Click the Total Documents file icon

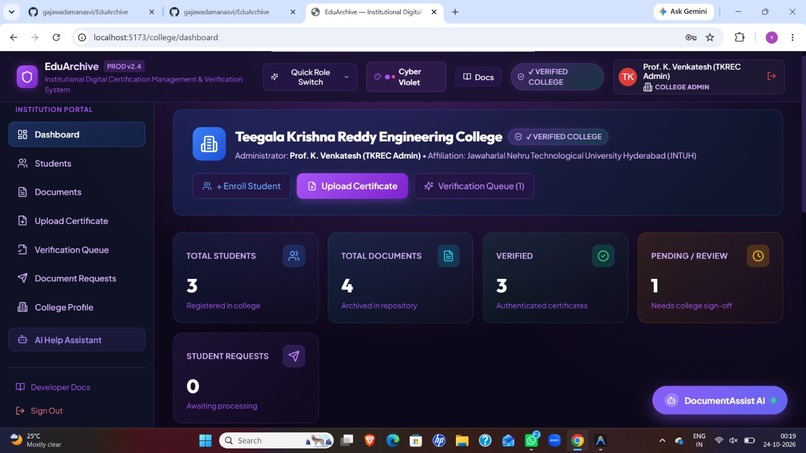tap(448, 256)
